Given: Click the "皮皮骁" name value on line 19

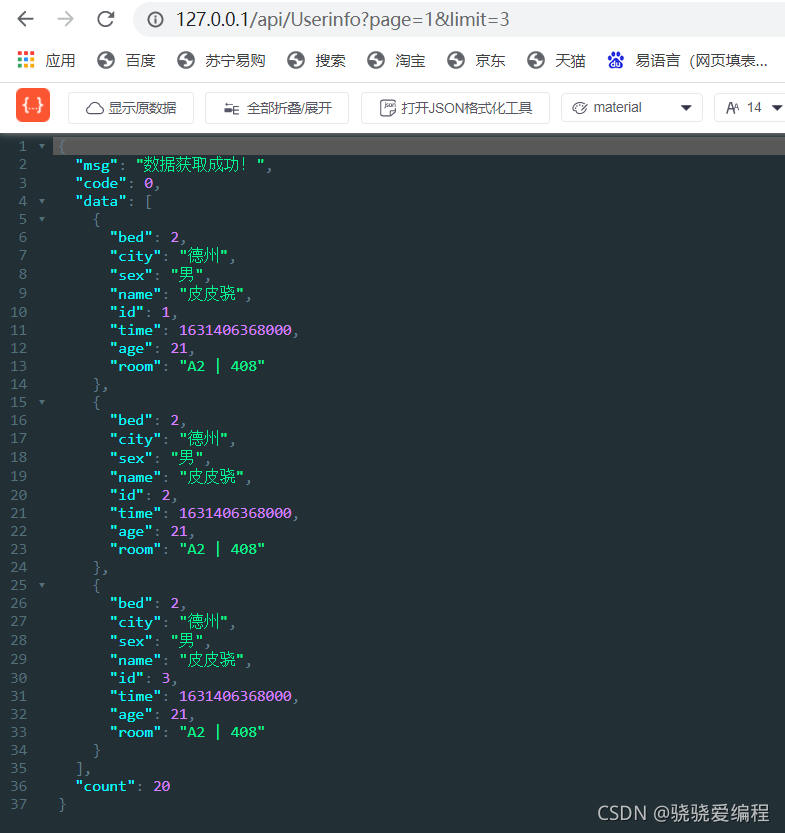Looking at the screenshot, I should [x=211, y=477].
